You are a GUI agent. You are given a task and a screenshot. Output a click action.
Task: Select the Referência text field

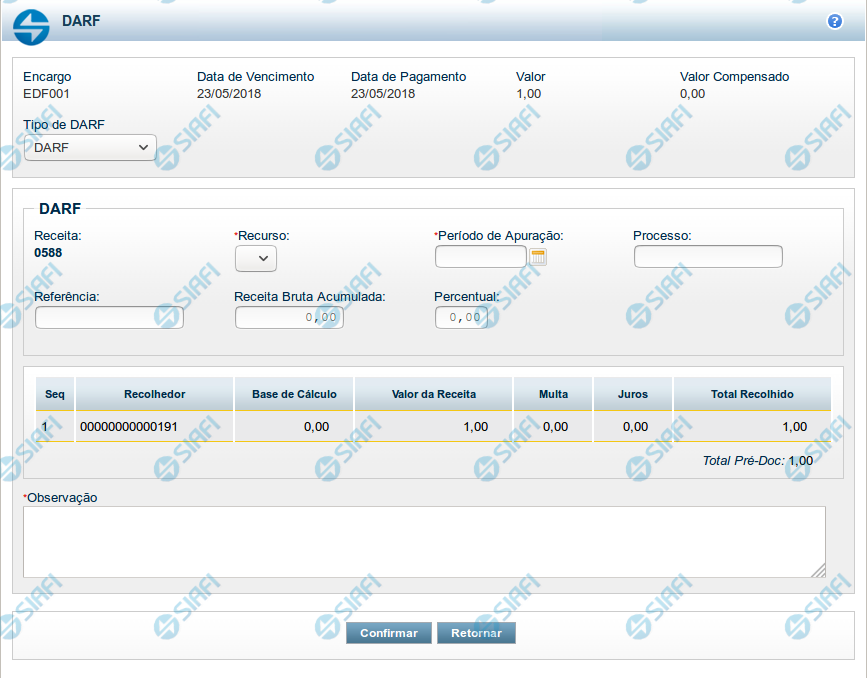[109, 318]
